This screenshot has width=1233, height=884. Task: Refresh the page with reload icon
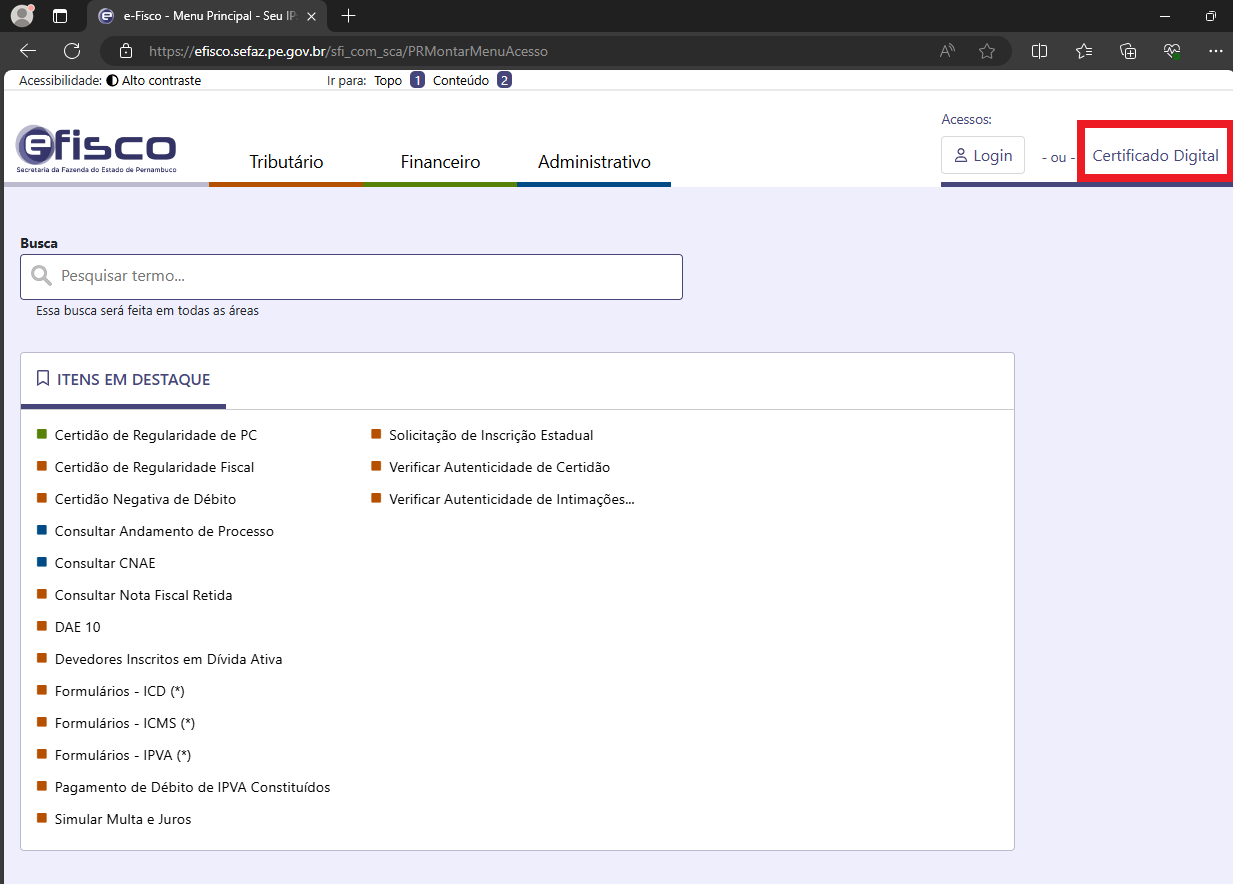[x=72, y=51]
